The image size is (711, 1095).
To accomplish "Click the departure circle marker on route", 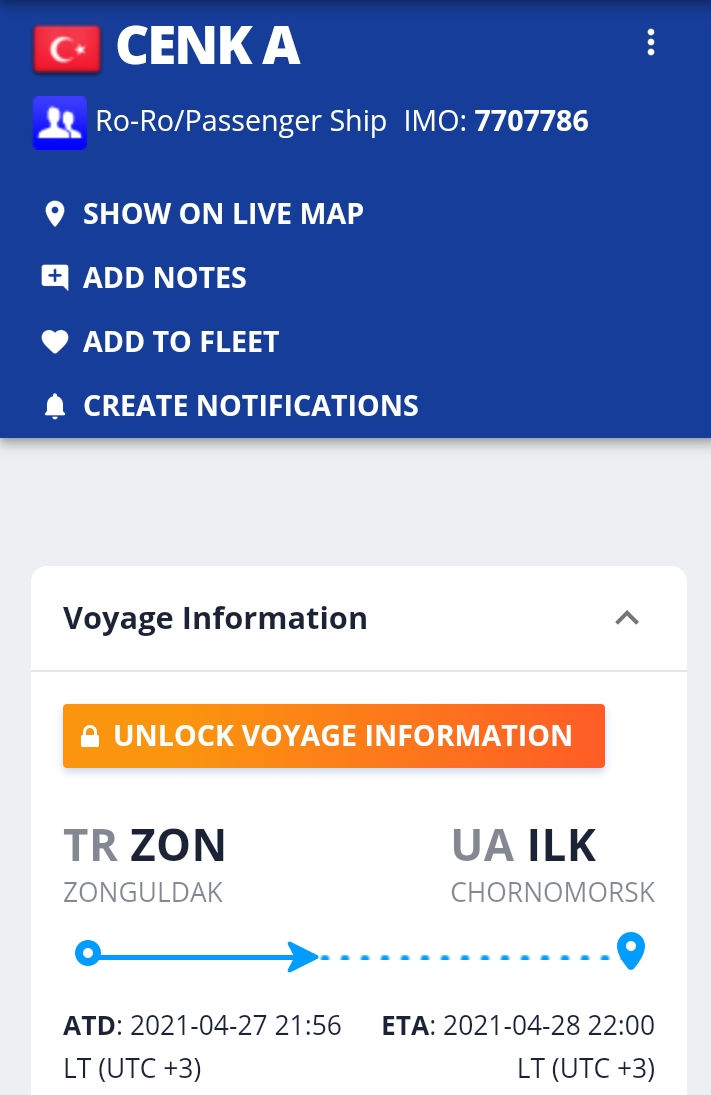I will 87,953.
